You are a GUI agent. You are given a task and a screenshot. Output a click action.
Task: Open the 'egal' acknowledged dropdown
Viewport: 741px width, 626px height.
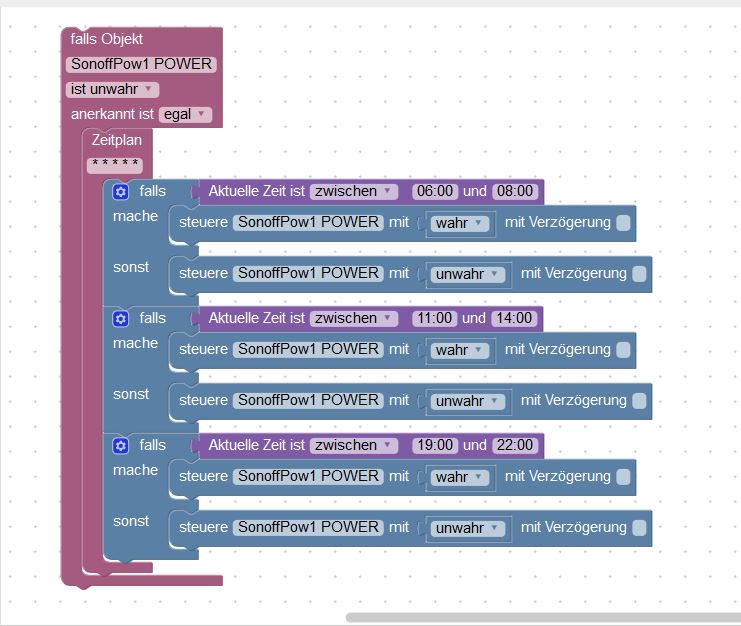(185, 114)
